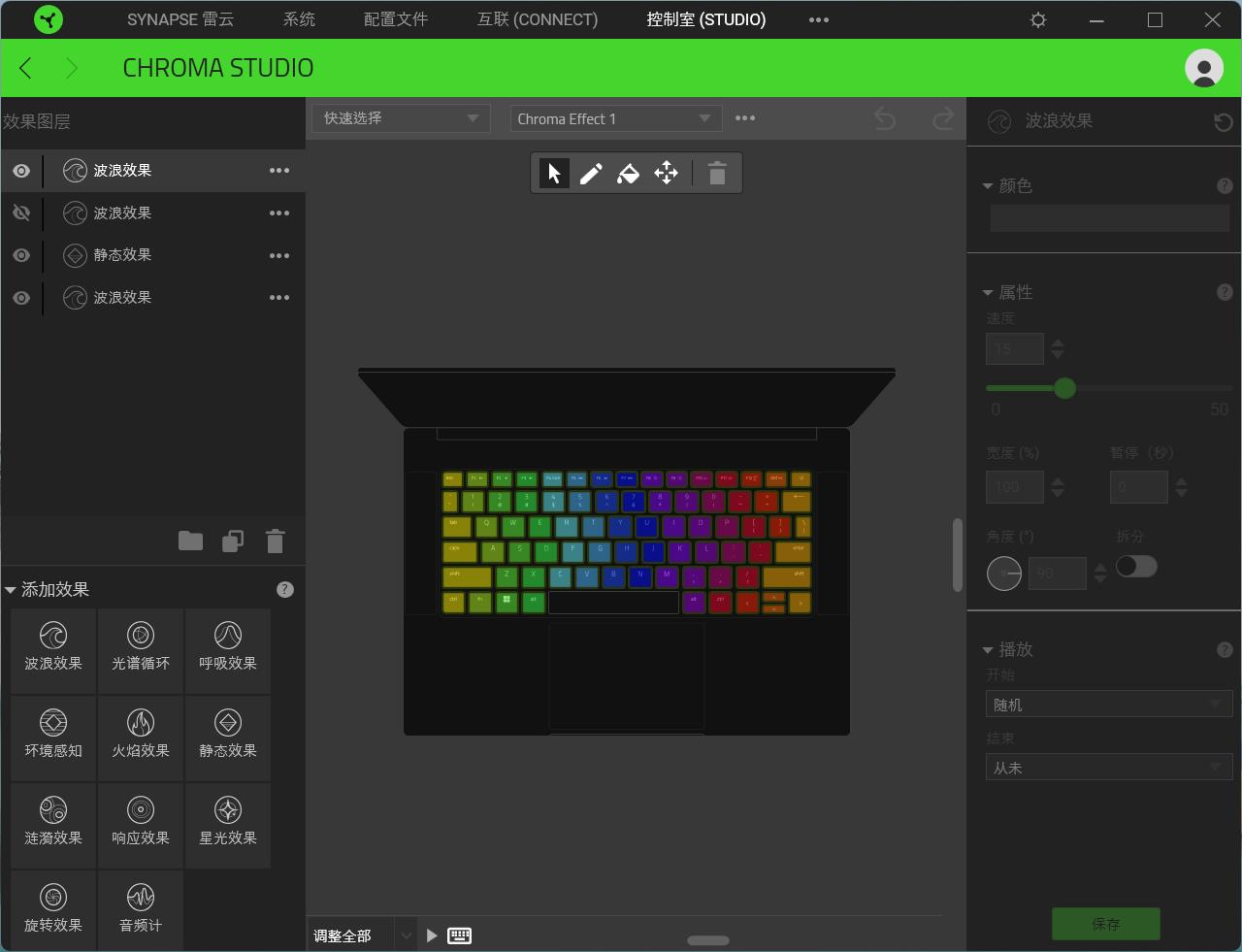Delete the selected effect layer
This screenshot has height=952, width=1242.
(276, 541)
